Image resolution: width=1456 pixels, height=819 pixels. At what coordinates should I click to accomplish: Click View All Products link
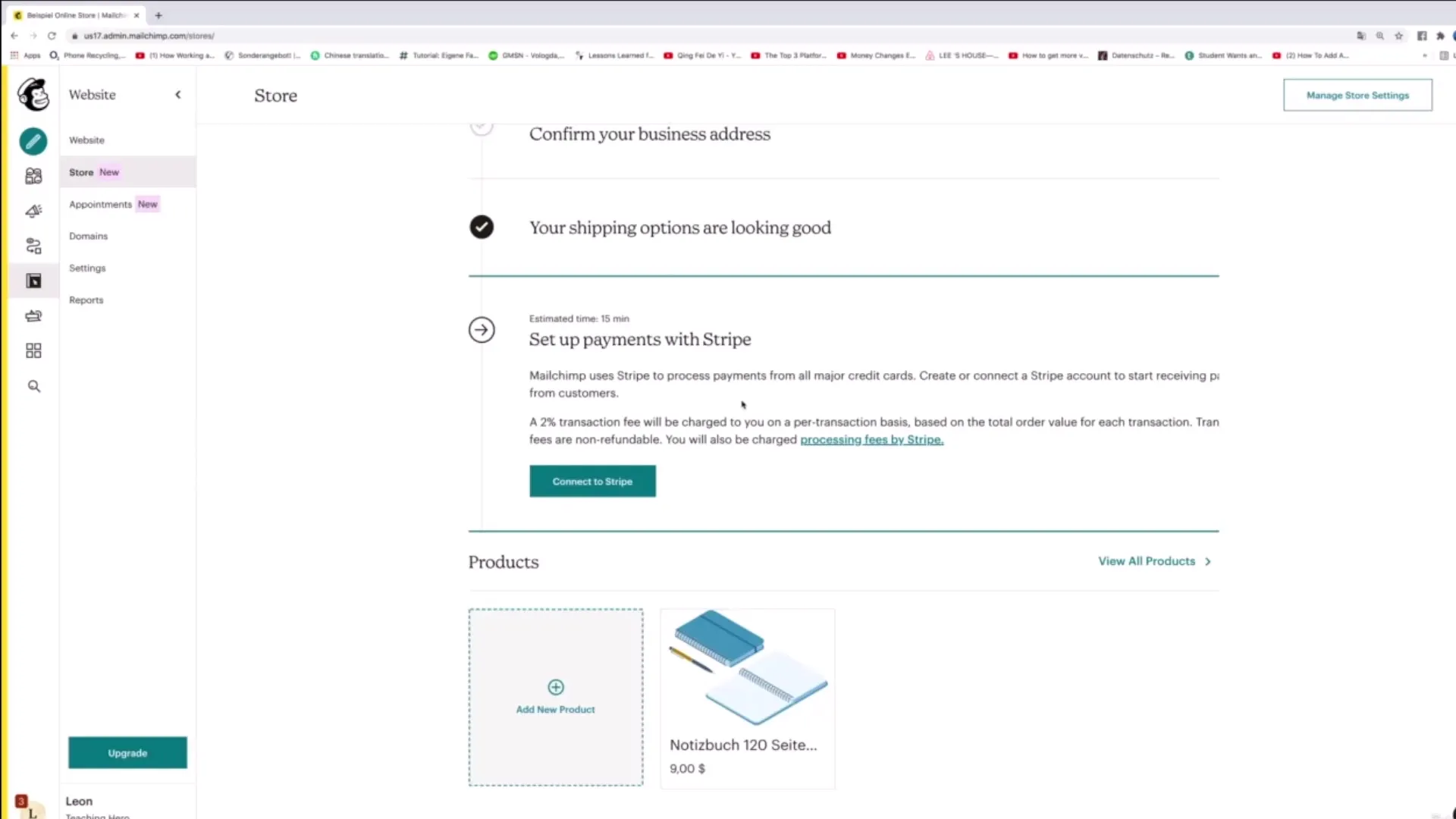(x=1147, y=561)
